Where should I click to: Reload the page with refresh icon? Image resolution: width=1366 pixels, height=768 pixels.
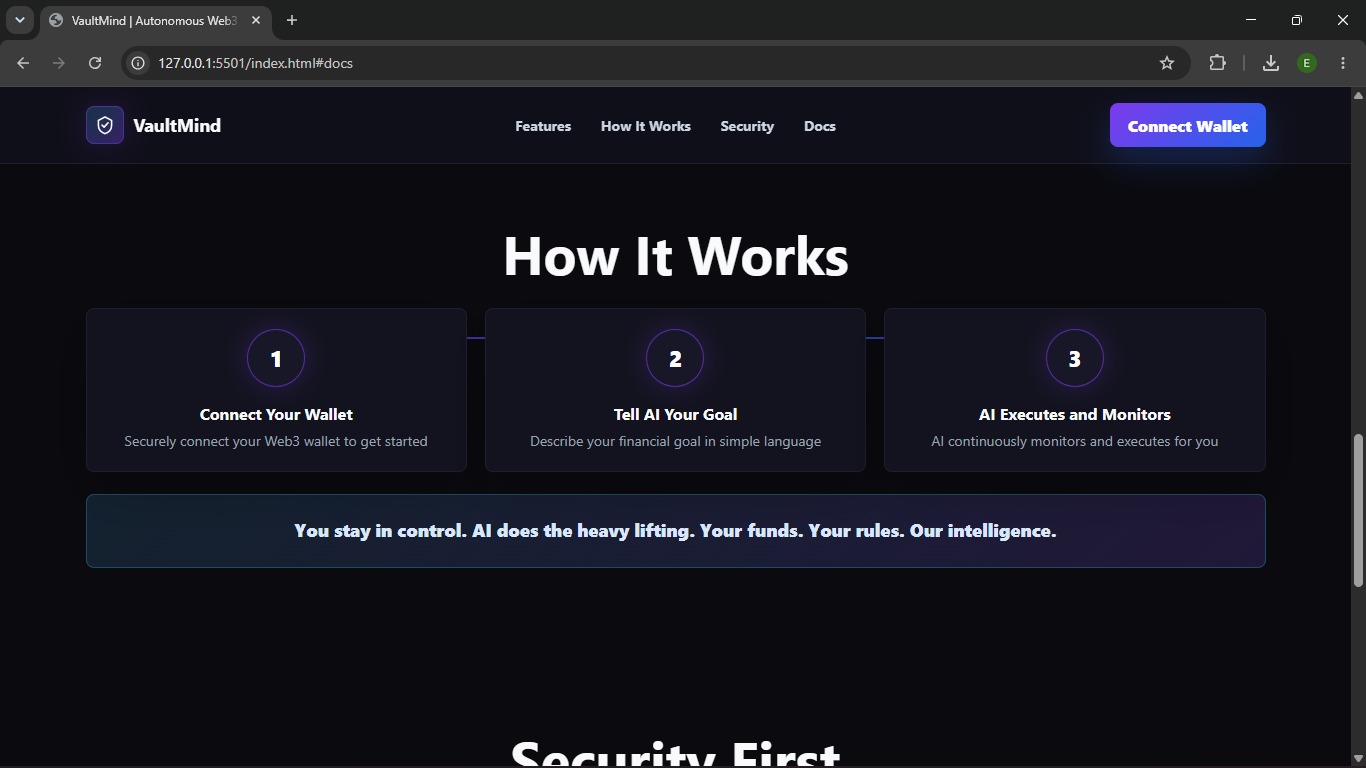(95, 63)
